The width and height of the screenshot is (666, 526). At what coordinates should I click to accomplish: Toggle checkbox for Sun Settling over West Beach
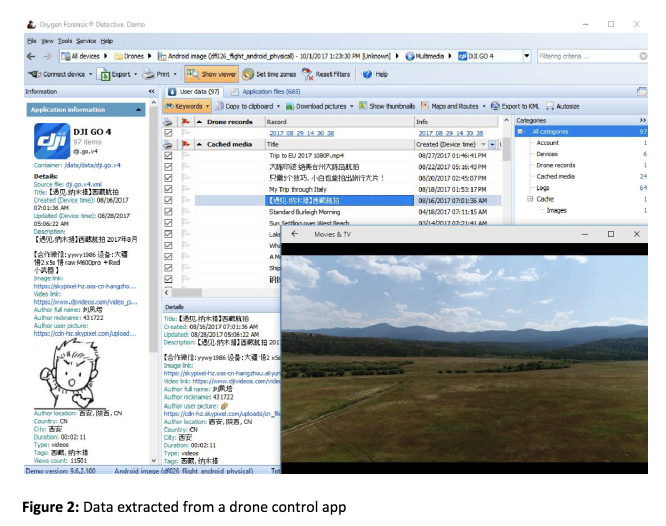(168, 223)
